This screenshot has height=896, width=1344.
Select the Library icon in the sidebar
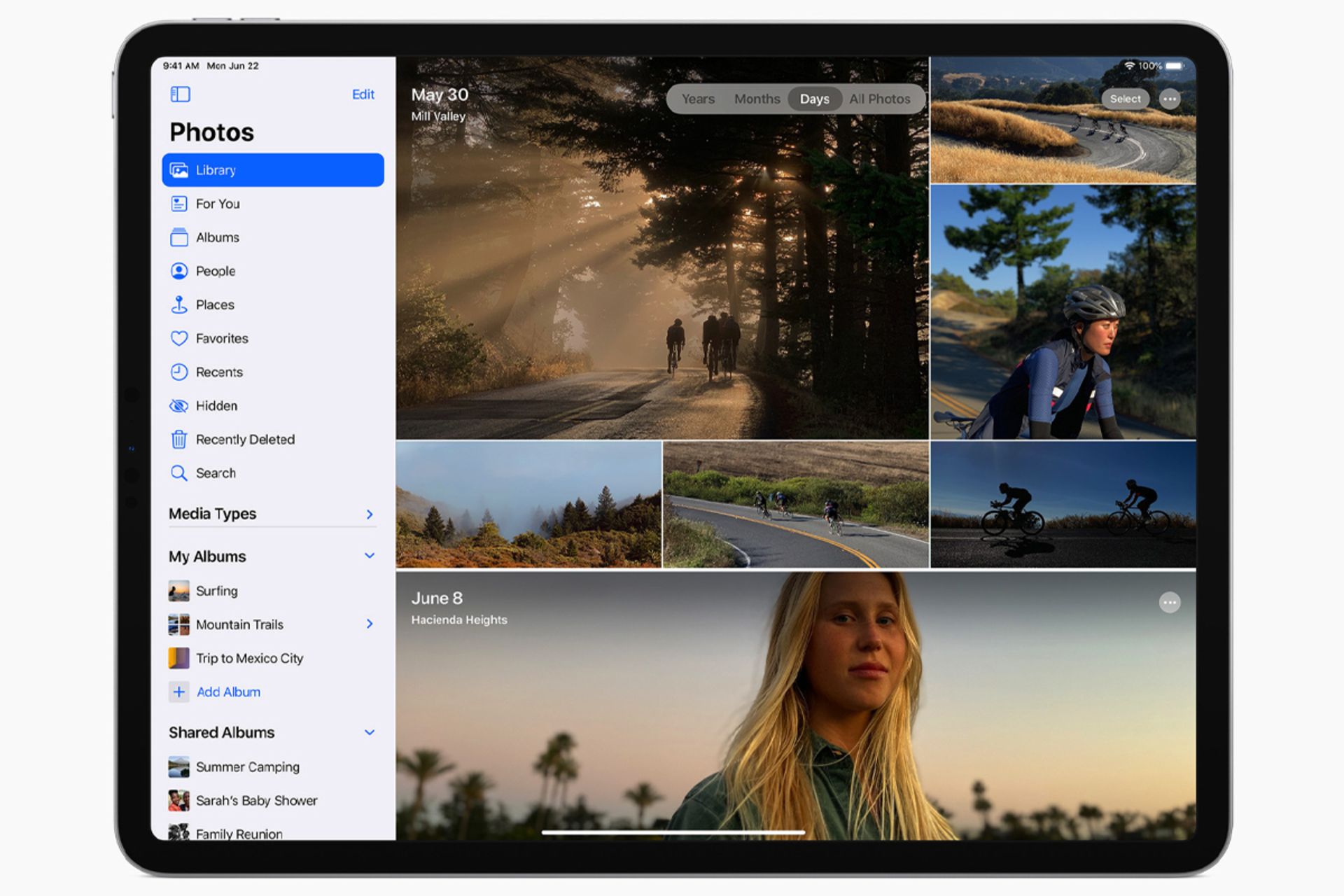point(181,169)
